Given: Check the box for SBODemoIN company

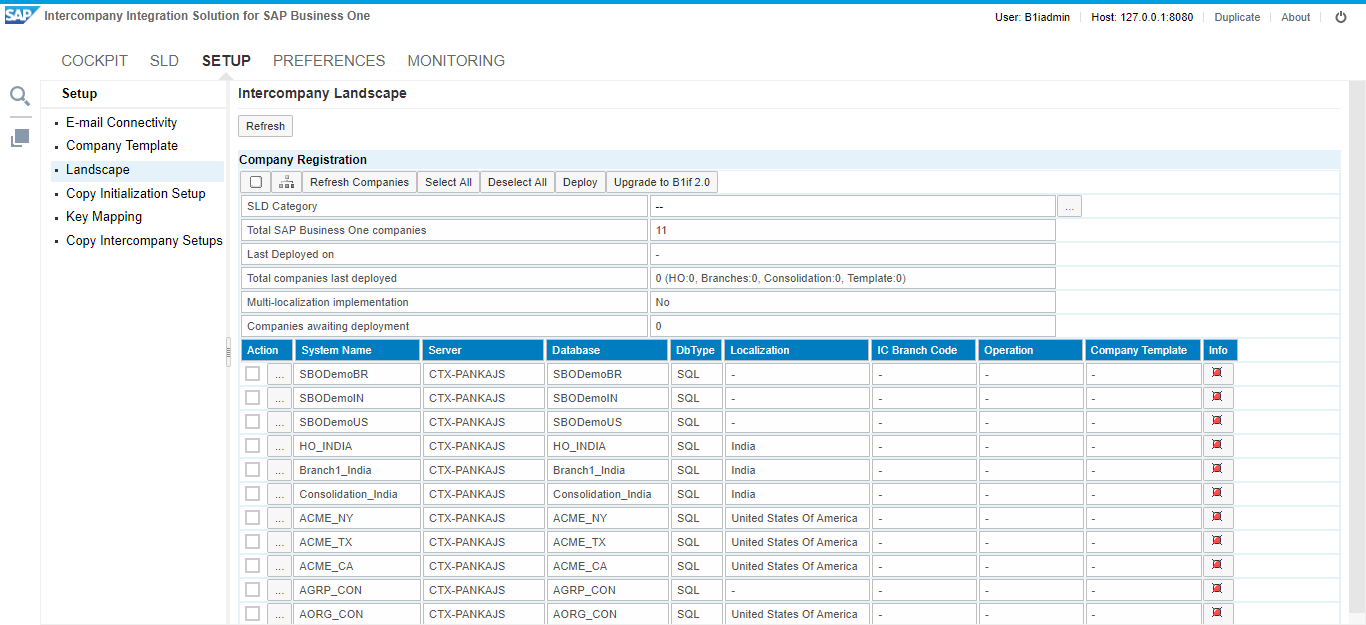Looking at the screenshot, I should (x=253, y=398).
